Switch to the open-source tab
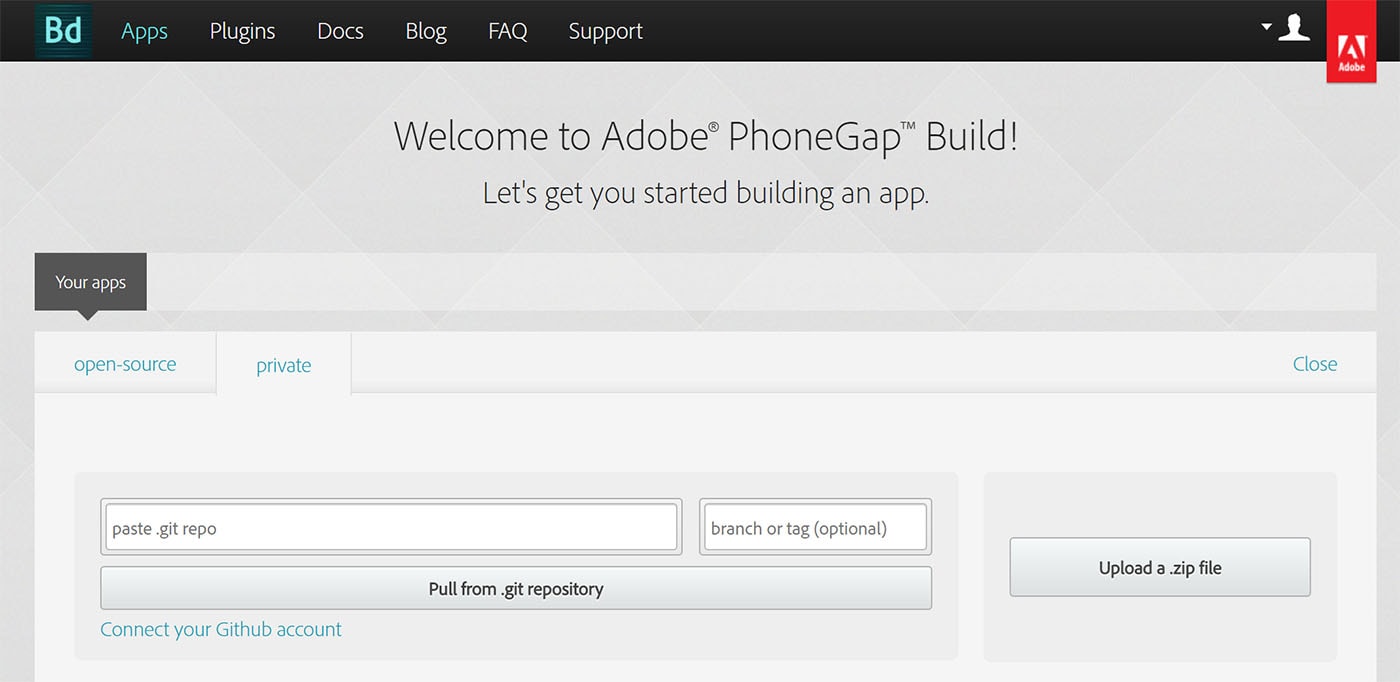 click(125, 364)
